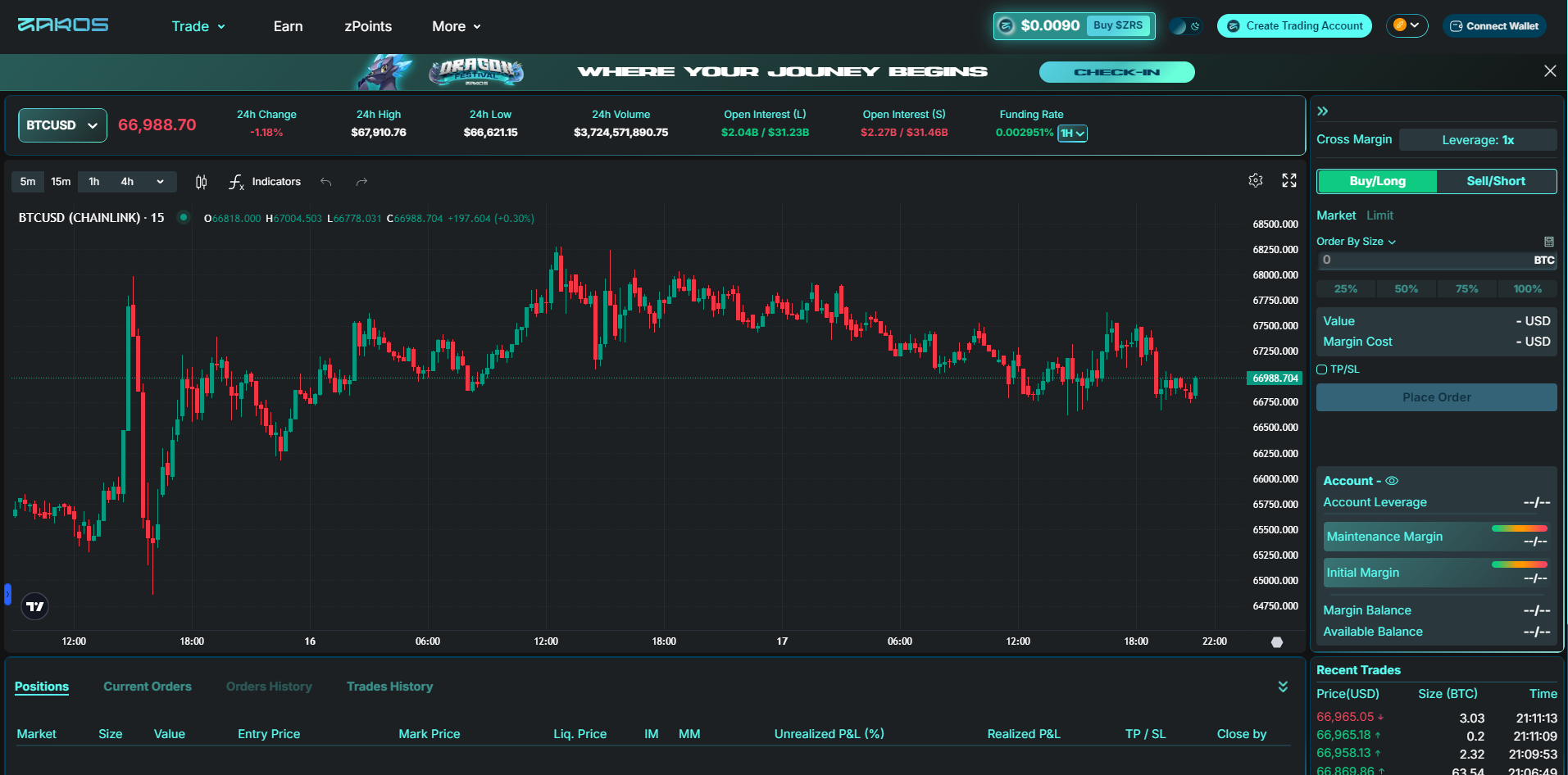Open the order size calculator icon
This screenshot has width=1568, height=775.
[1548, 242]
